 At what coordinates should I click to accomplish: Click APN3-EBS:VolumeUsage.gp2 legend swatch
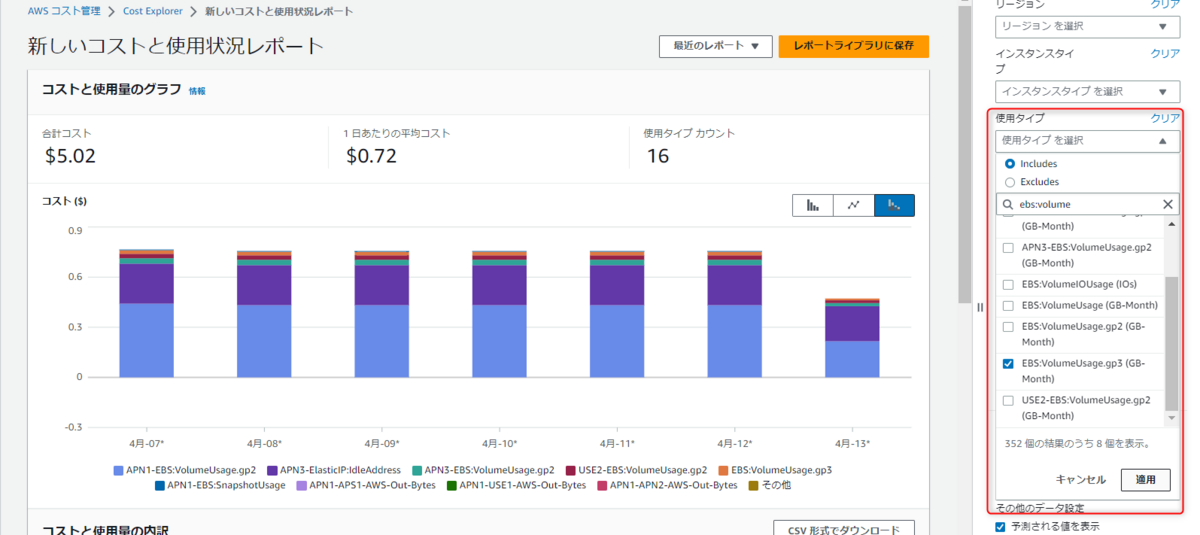(417, 469)
